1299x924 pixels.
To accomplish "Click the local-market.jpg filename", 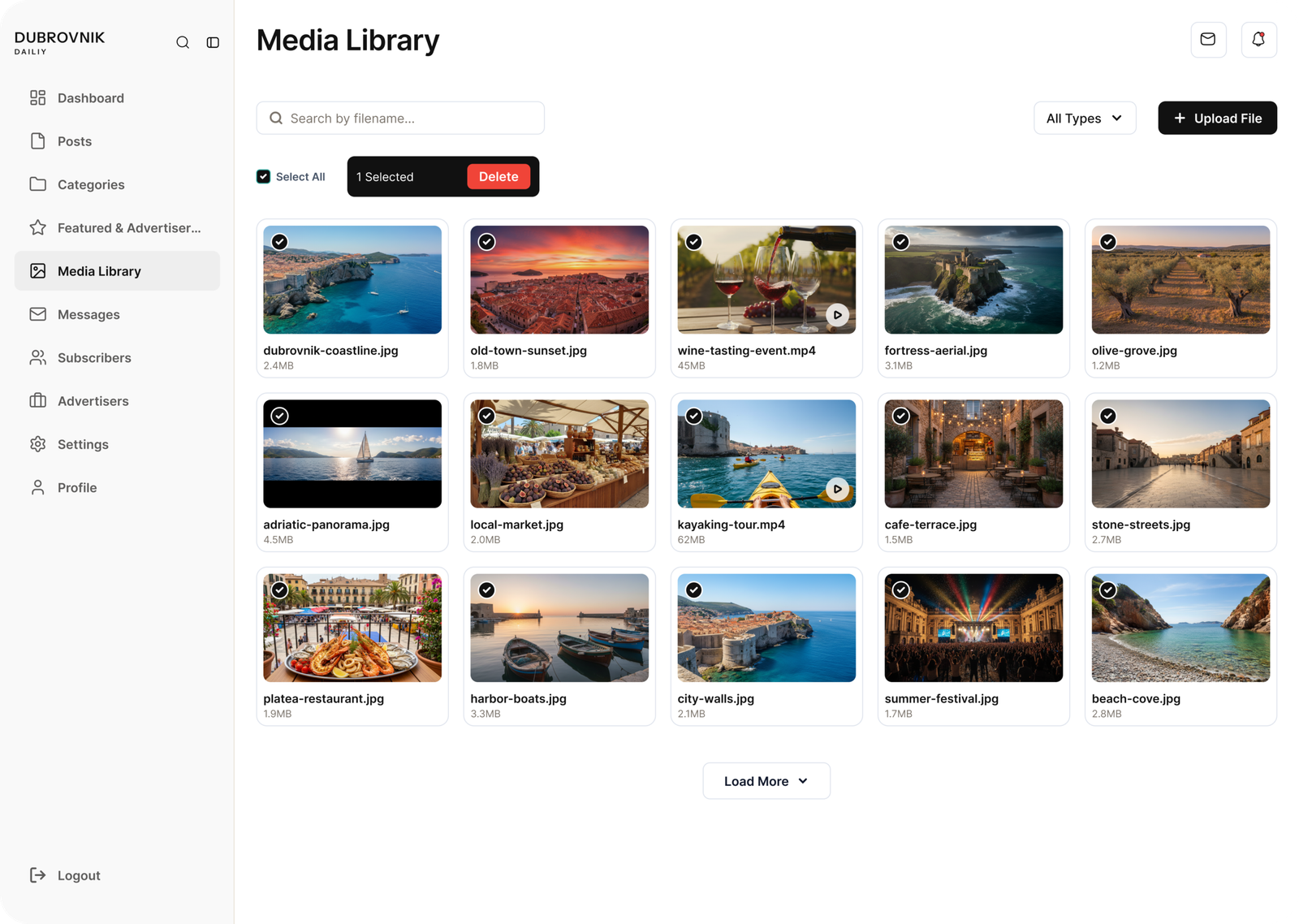I will coord(516,525).
